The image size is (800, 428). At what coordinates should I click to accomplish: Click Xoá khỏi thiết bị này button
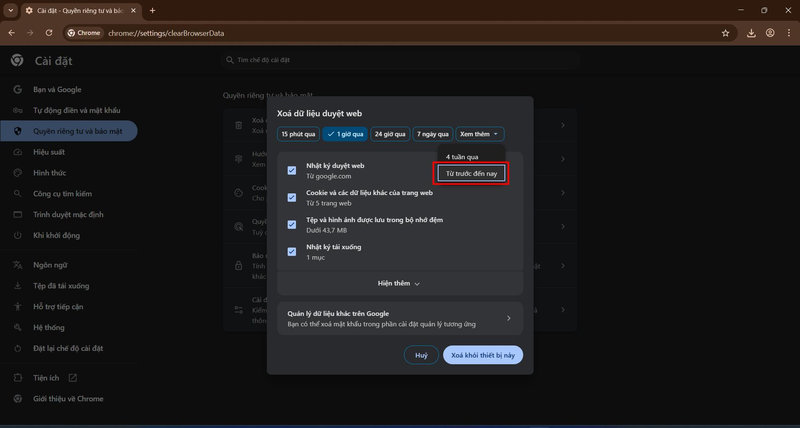pyautogui.click(x=483, y=355)
